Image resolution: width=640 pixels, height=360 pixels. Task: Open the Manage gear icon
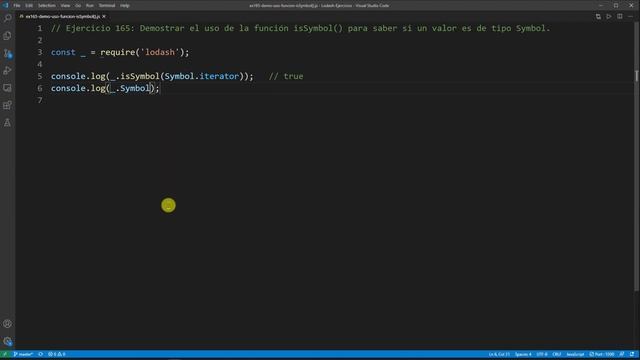click(7, 341)
